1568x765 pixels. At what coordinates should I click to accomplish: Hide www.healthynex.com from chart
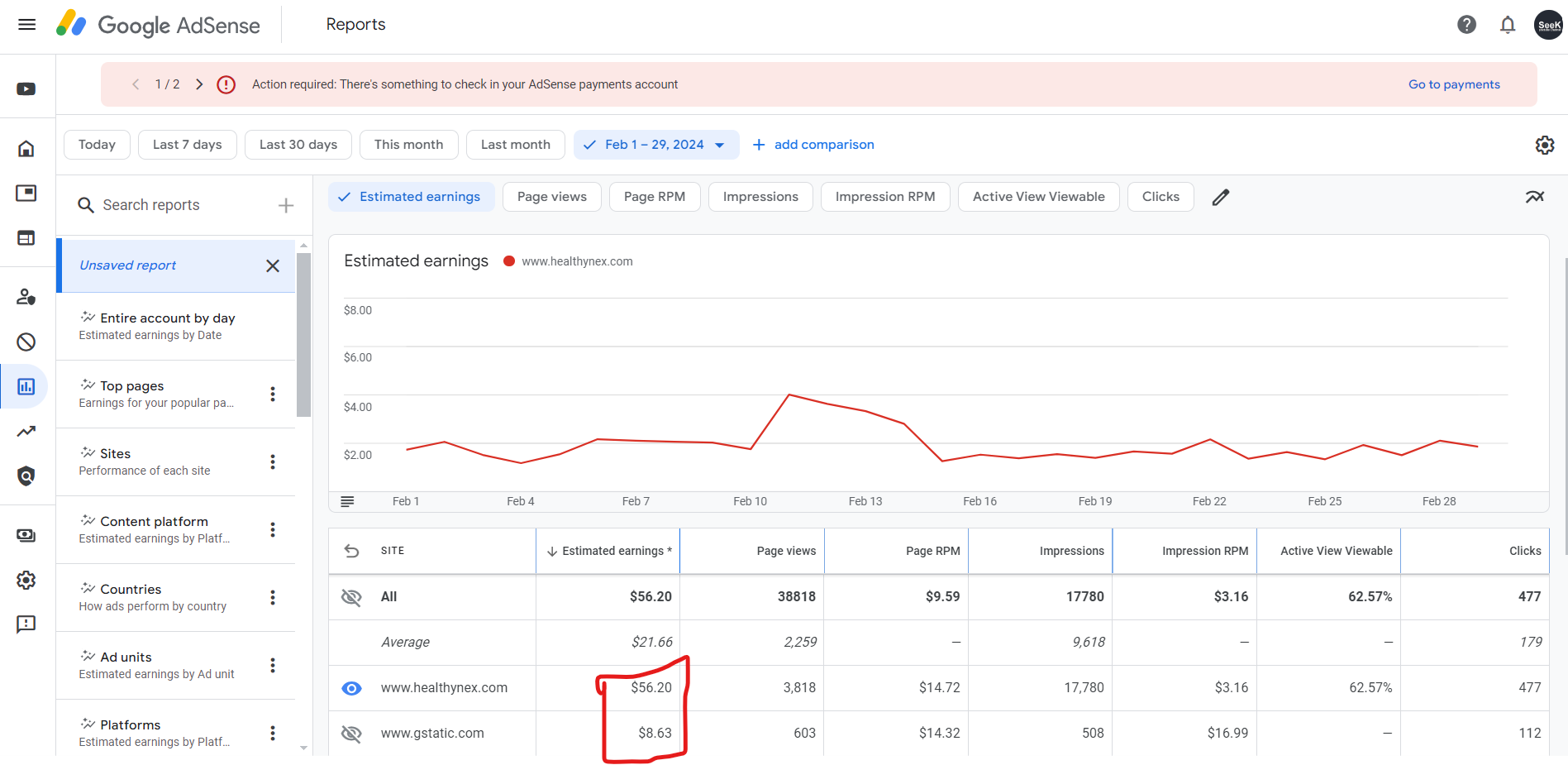click(351, 688)
